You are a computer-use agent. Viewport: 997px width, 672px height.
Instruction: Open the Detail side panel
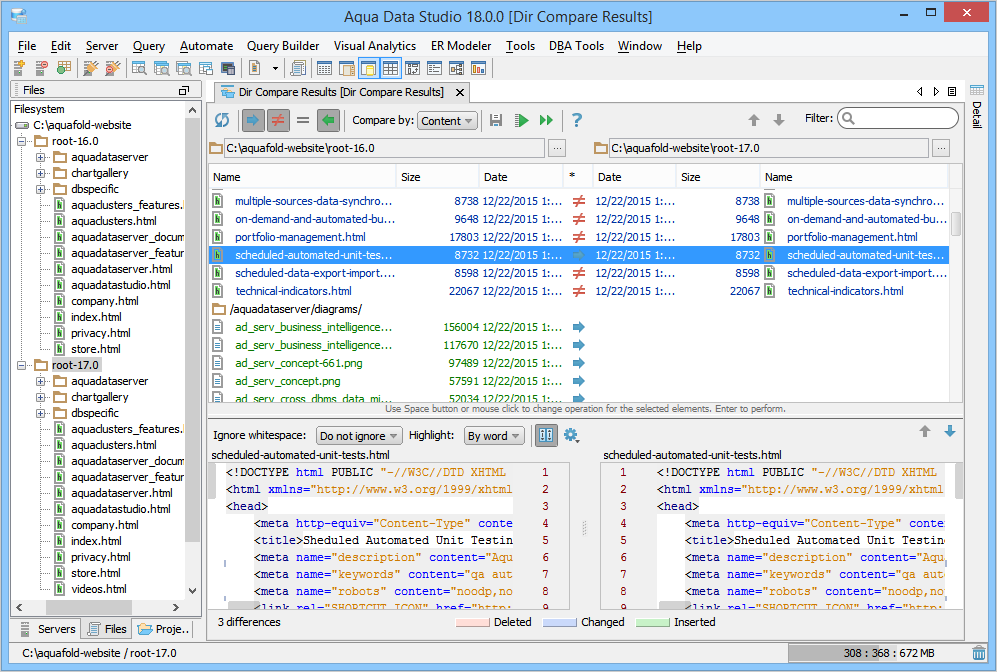(977, 106)
